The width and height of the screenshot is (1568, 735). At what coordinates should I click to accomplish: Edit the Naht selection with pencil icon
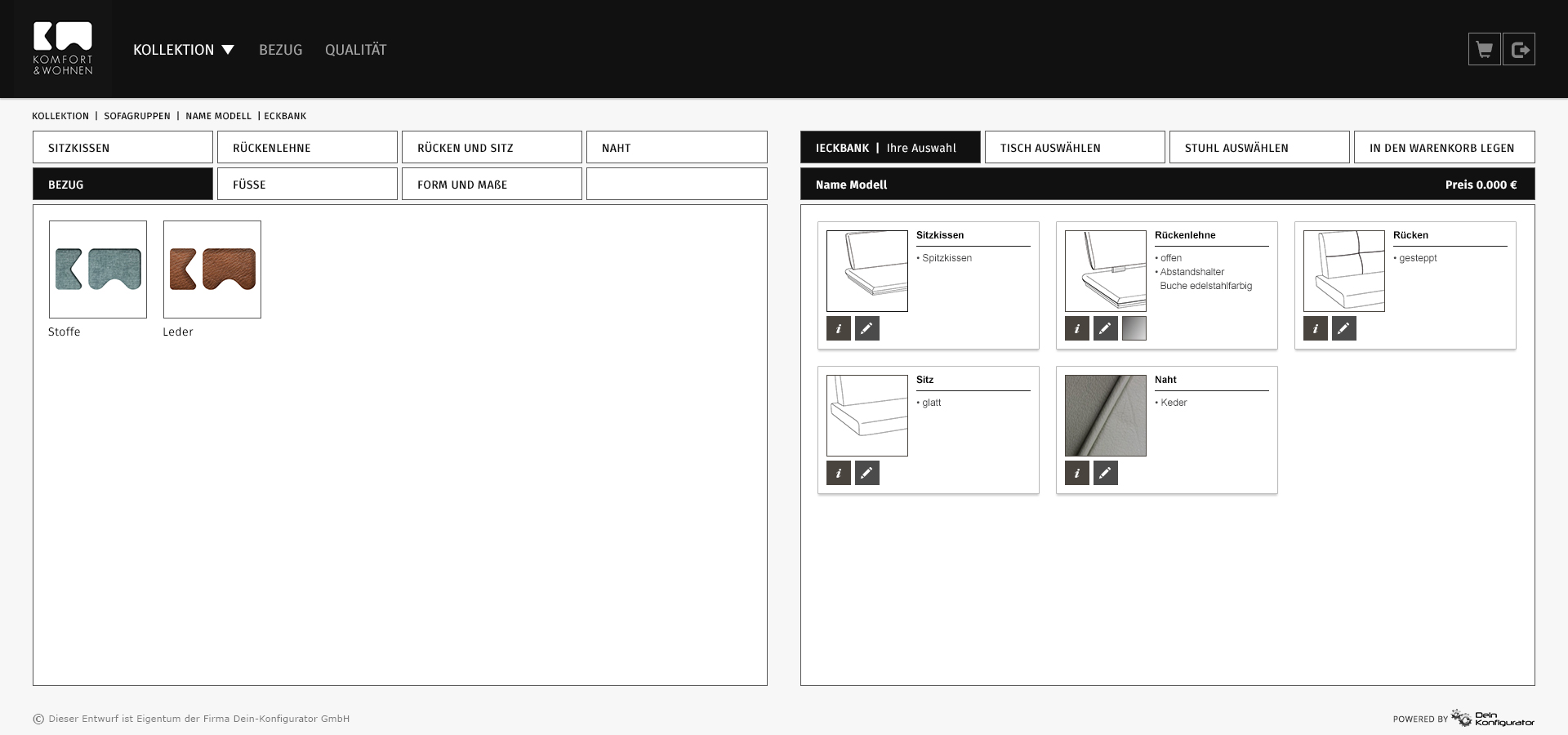point(1106,473)
